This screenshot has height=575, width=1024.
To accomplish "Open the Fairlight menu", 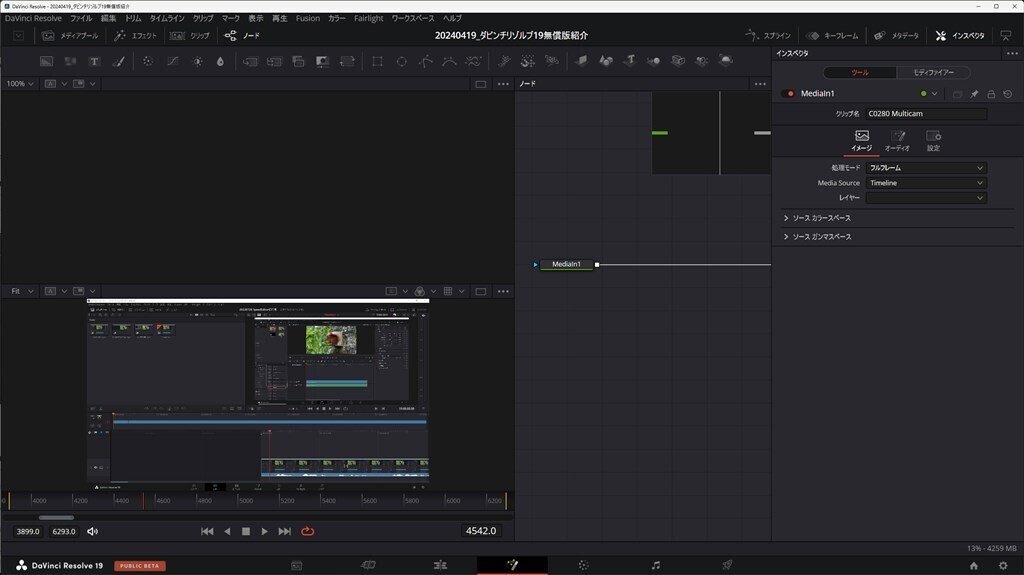I will click(368, 18).
